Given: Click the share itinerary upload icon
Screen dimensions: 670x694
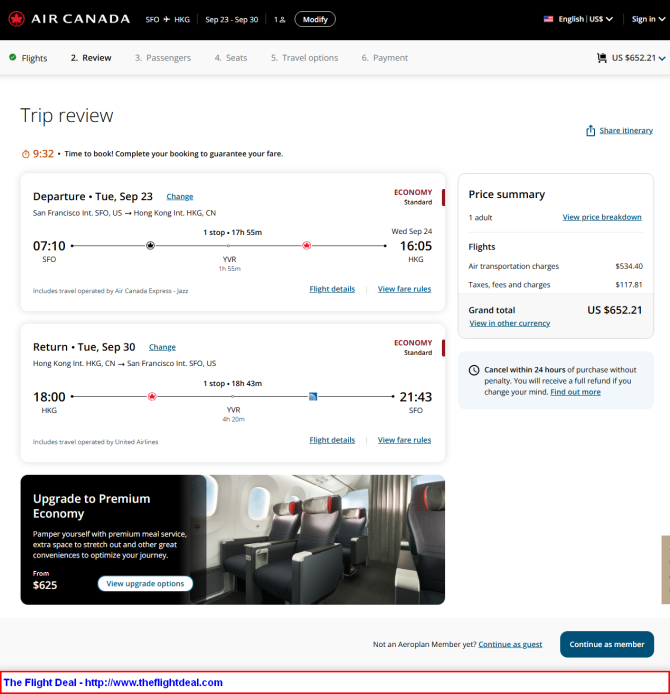Looking at the screenshot, I should pyautogui.click(x=590, y=131).
